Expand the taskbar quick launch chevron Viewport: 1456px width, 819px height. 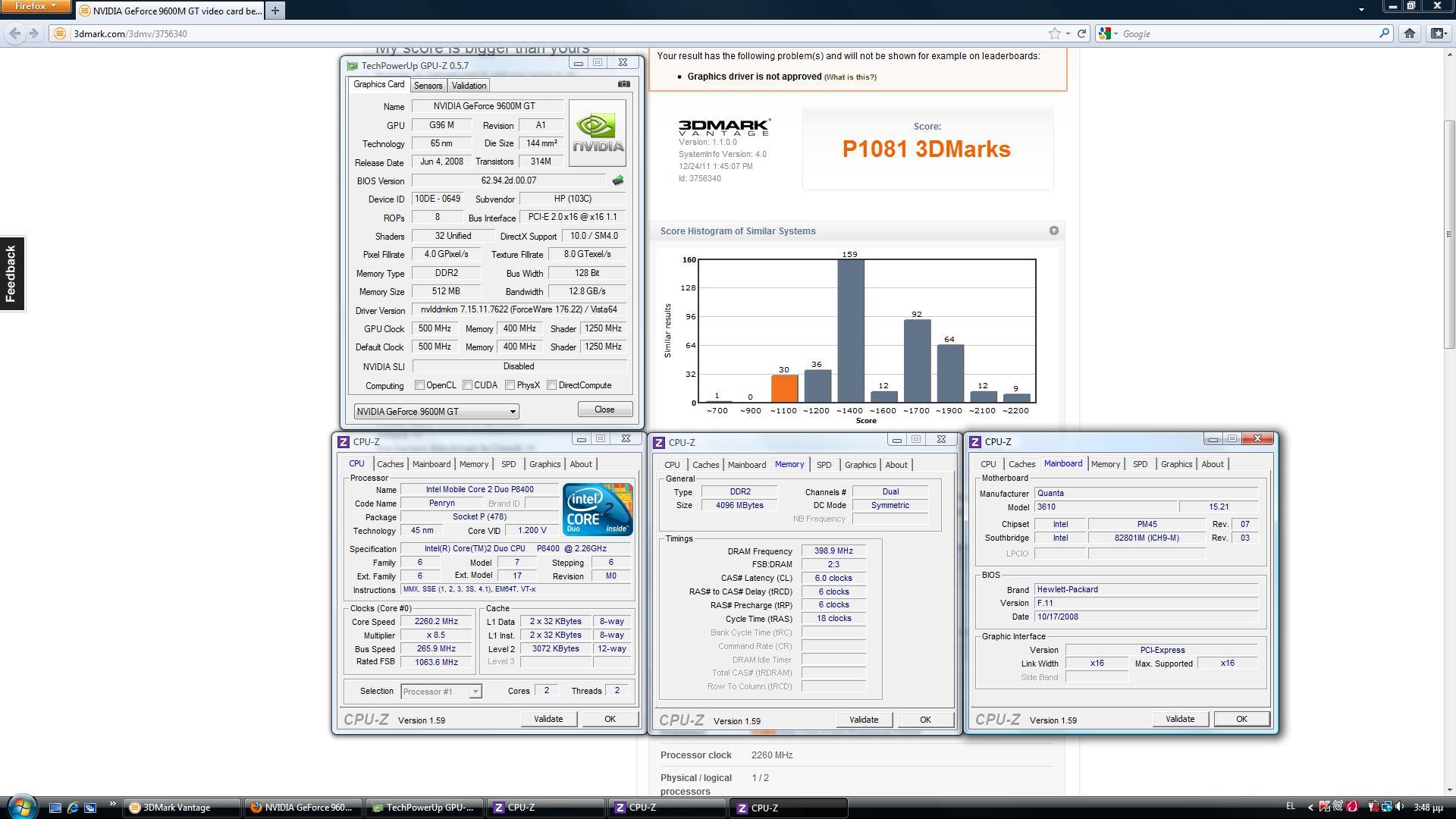112,804
